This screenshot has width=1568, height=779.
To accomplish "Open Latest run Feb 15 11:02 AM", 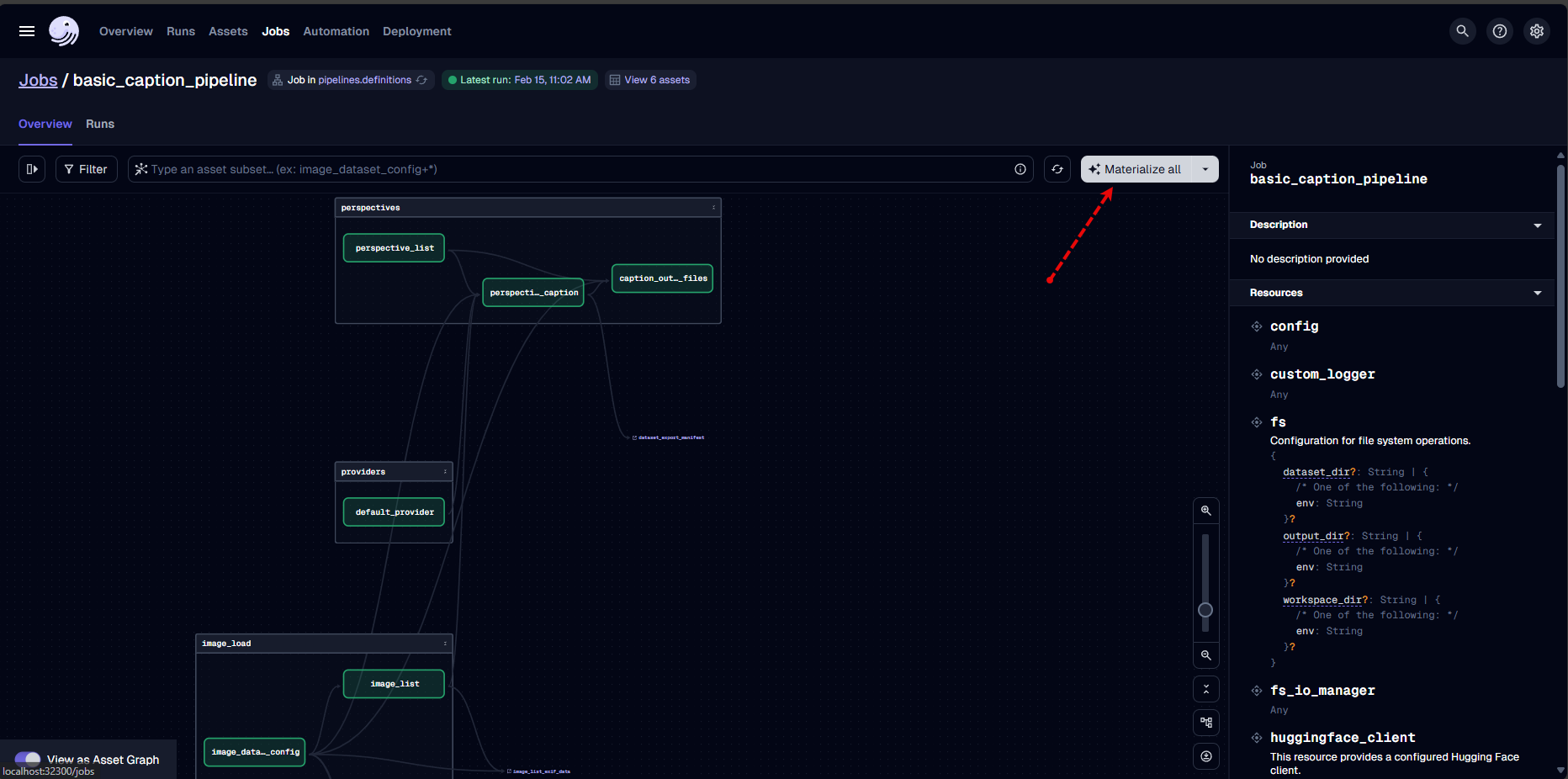I will click(520, 80).
